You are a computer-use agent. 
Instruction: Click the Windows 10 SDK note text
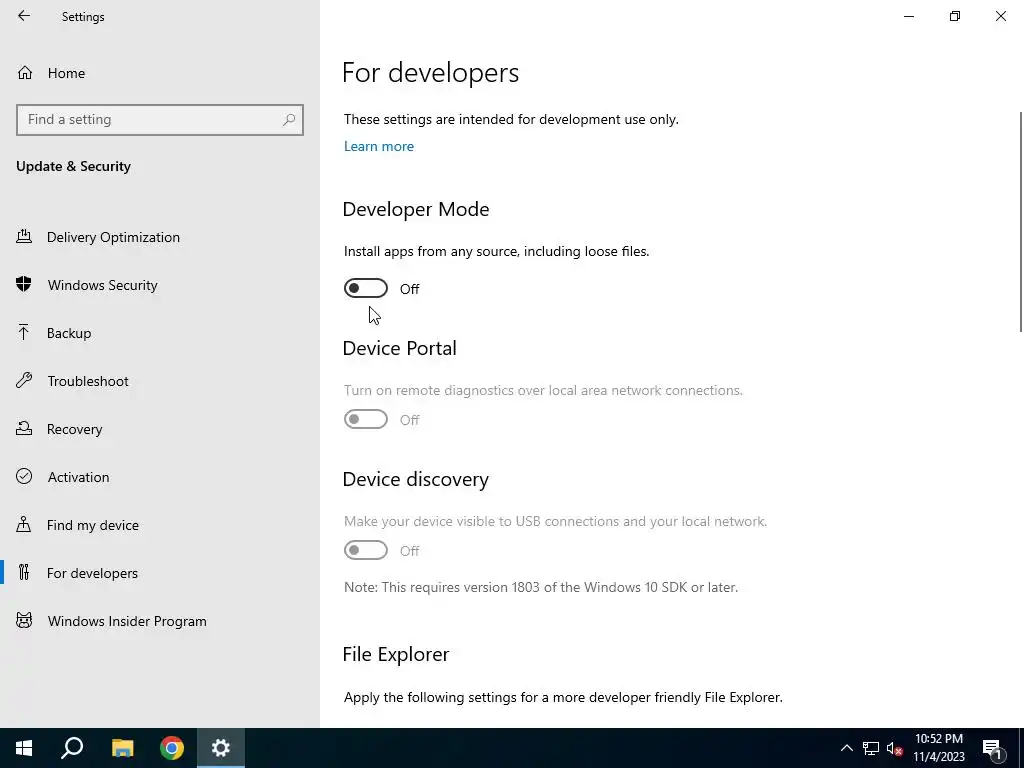541,587
